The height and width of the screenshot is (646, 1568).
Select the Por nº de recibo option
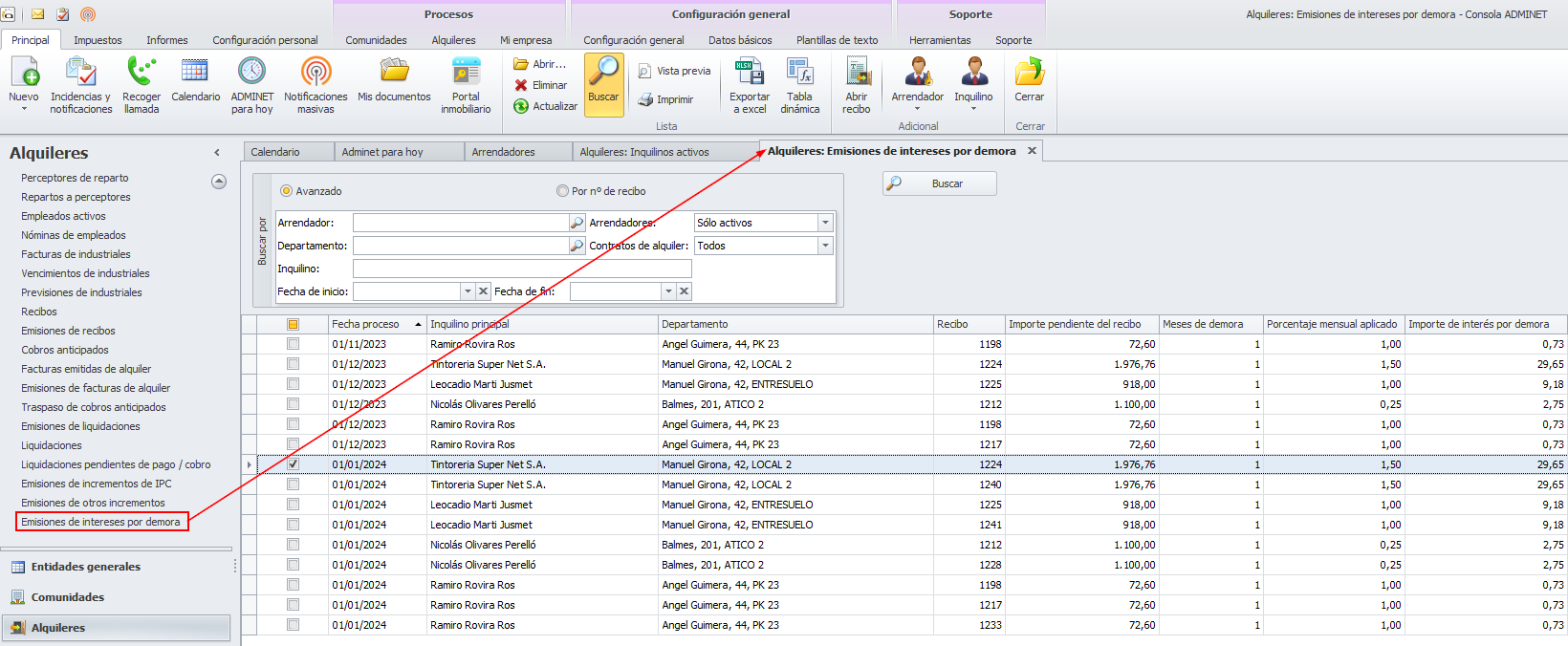(x=562, y=191)
